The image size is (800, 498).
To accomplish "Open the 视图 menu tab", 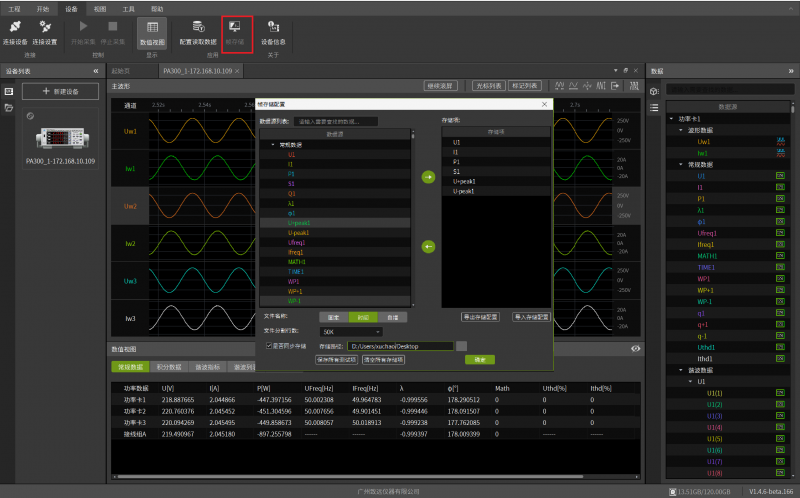I will 100,7.
